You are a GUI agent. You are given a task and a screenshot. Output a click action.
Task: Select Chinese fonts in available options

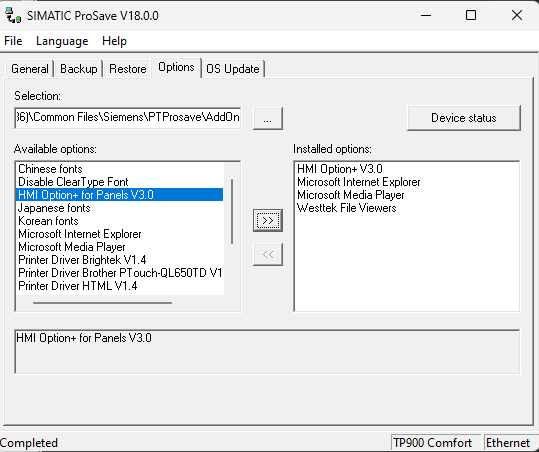coord(50,169)
